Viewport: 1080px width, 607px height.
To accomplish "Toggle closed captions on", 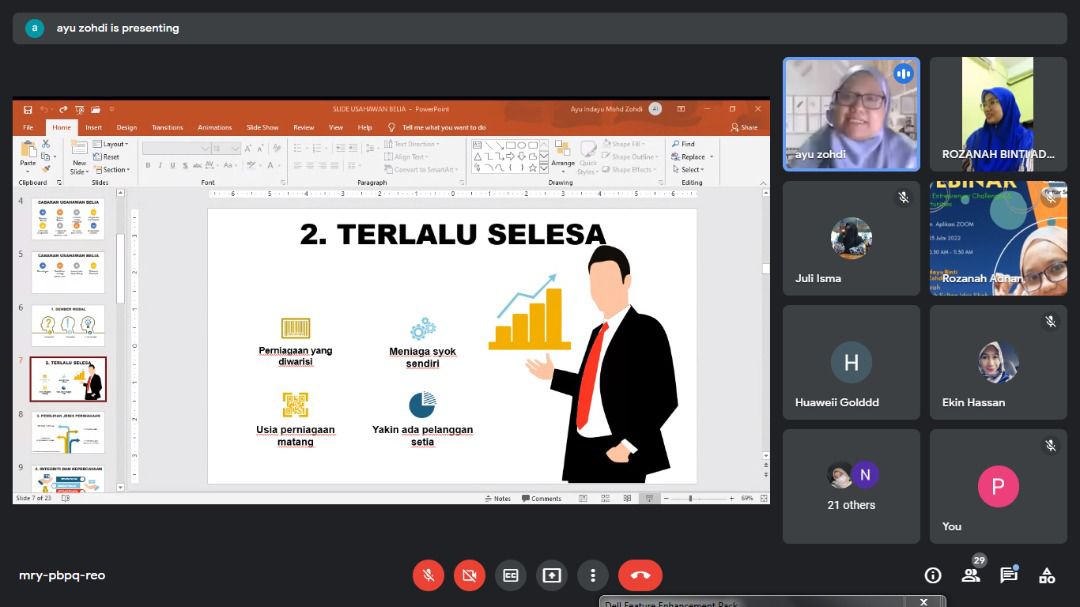I will pos(510,575).
